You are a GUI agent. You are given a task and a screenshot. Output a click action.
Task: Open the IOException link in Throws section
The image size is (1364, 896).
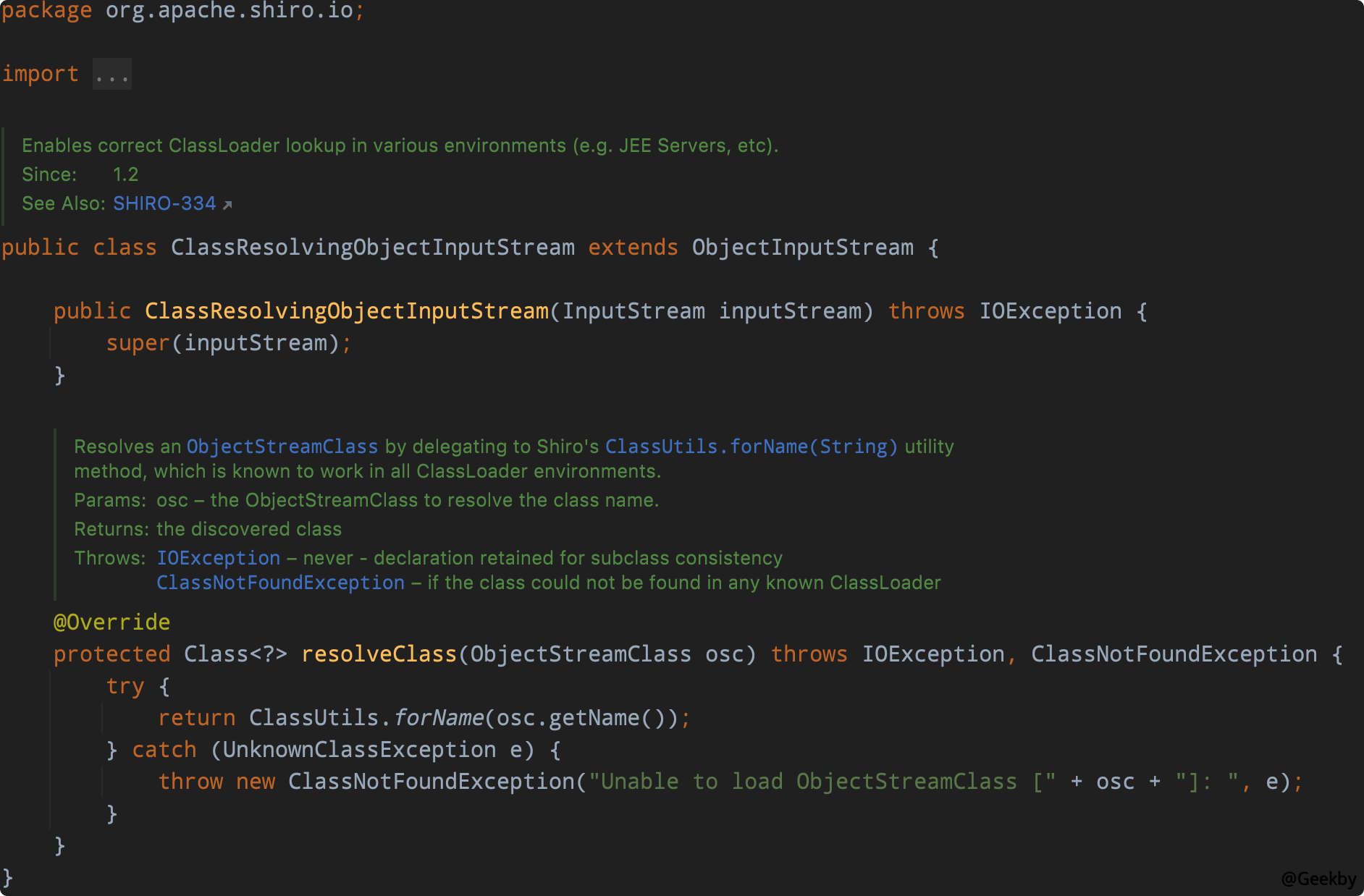(x=218, y=558)
